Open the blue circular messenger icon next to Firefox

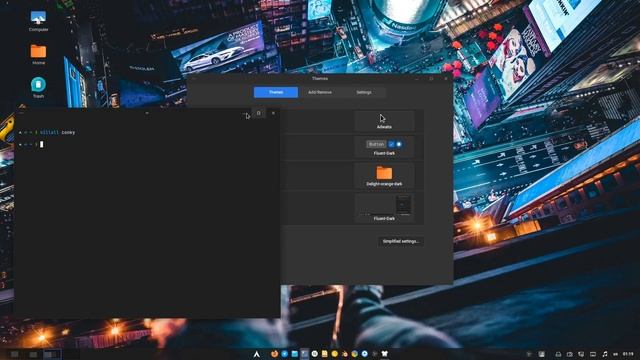284,354
